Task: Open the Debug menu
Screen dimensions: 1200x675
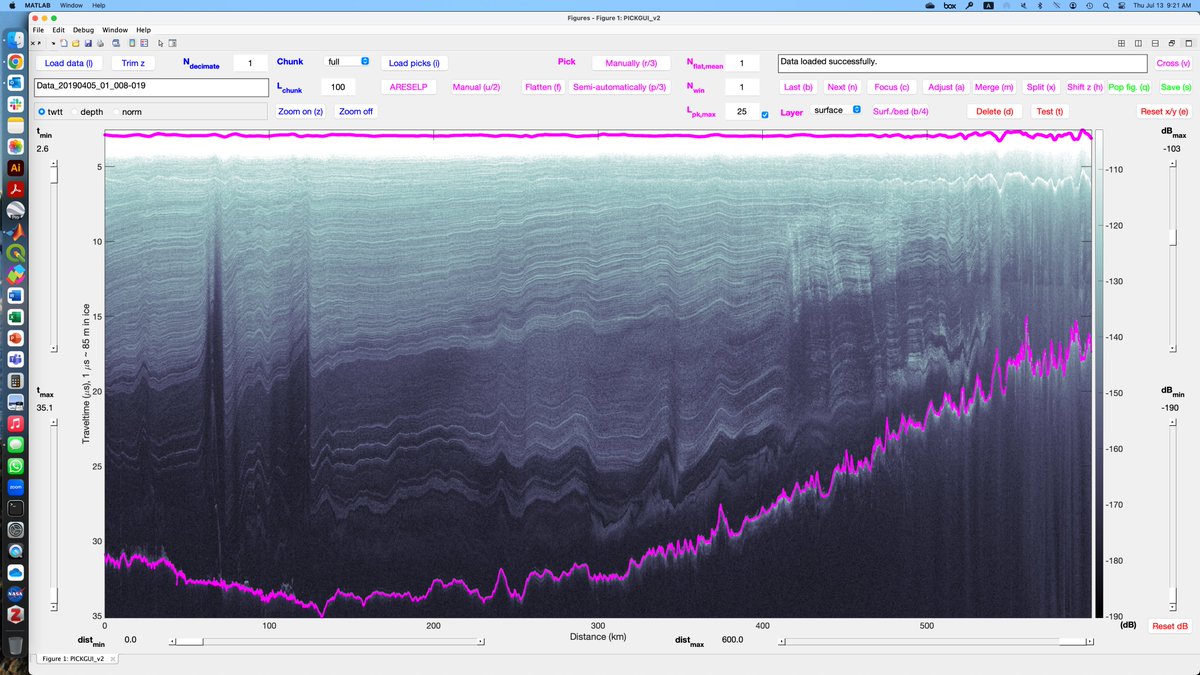Action: 83,30
